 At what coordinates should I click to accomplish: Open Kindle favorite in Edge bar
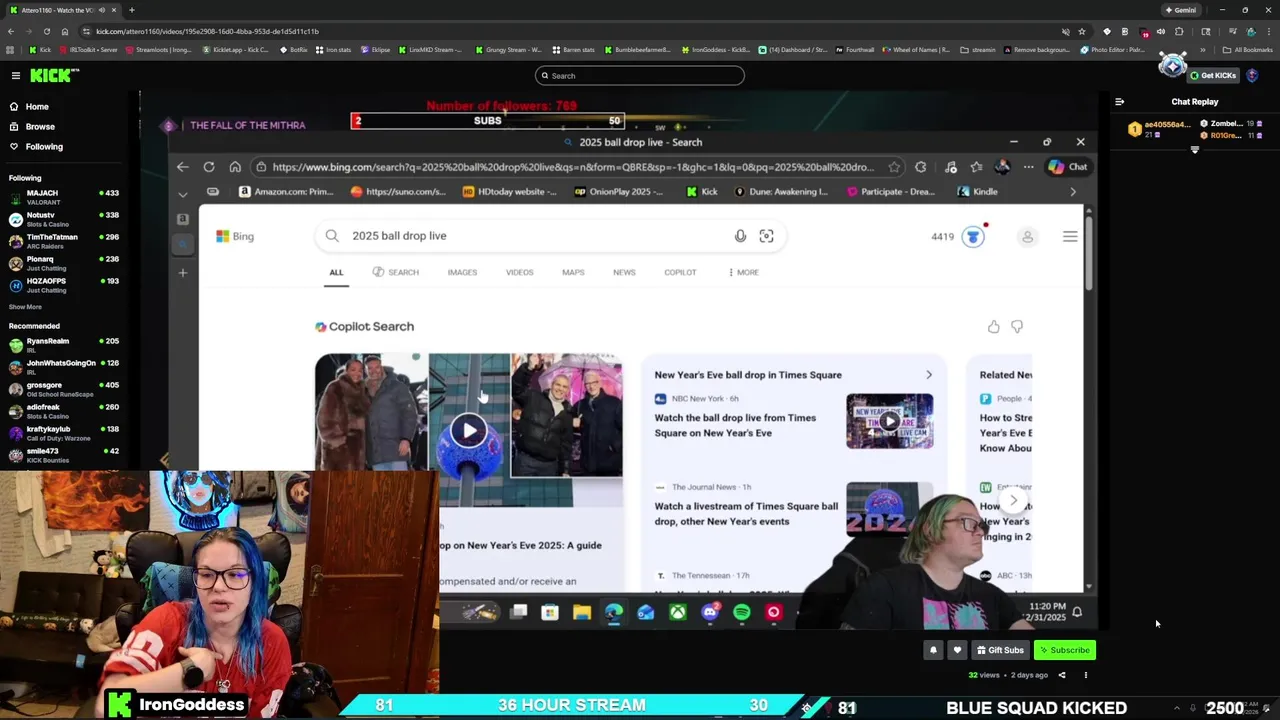pyautogui.click(x=977, y=192)
